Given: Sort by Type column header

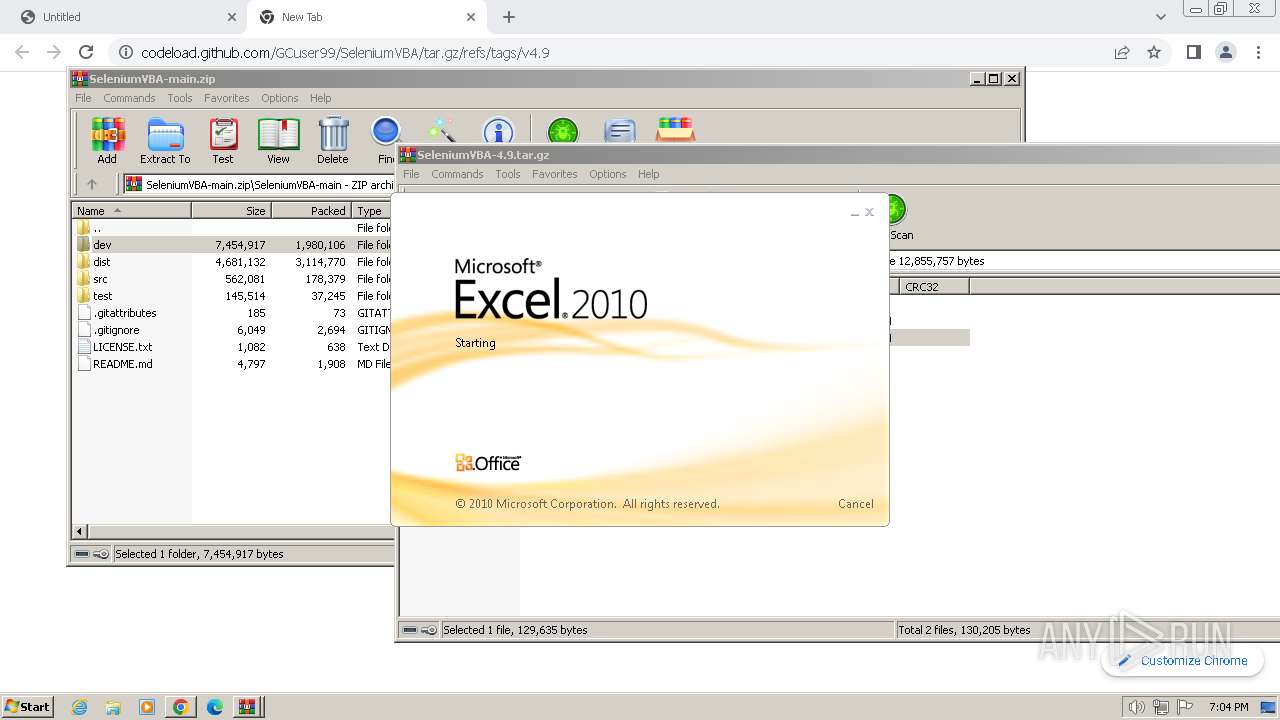Looking at the screenshot, I should click(372, 211).
